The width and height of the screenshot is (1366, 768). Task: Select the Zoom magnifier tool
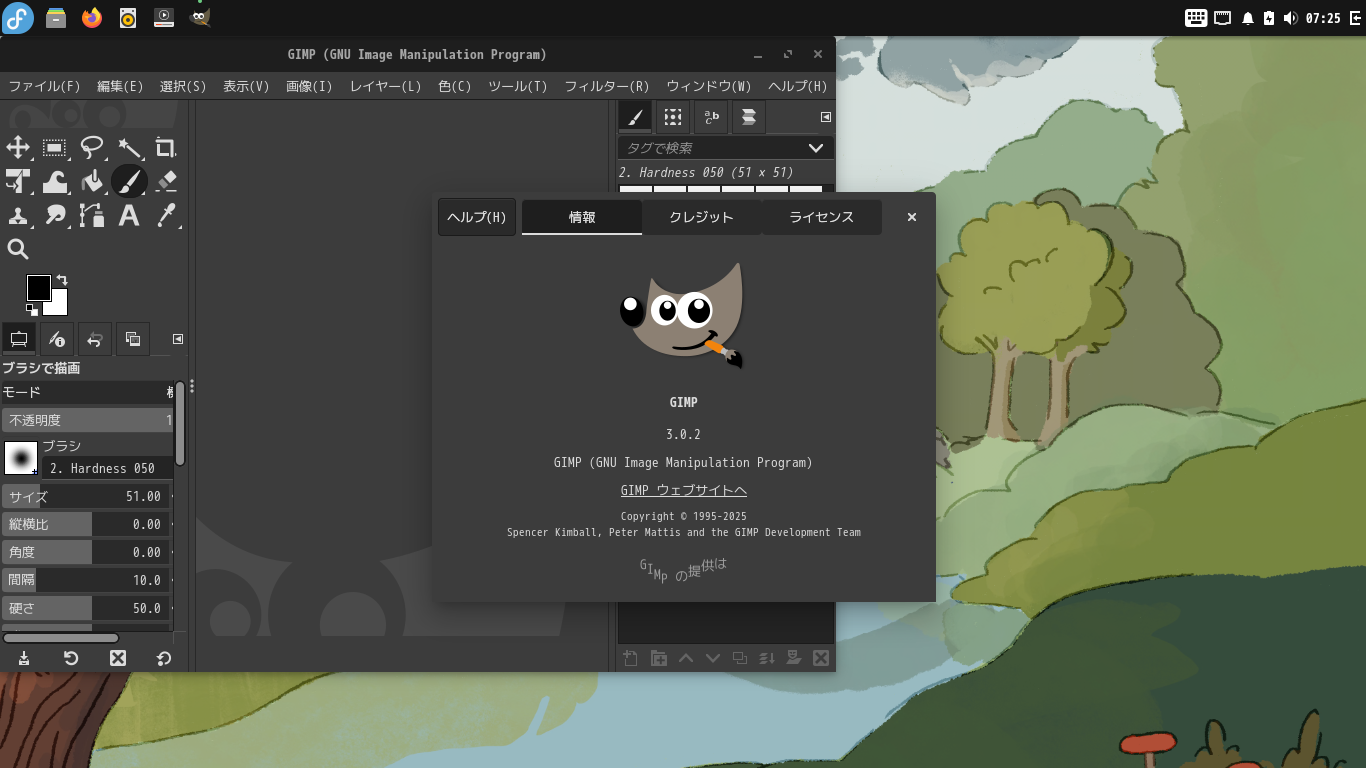18,249
